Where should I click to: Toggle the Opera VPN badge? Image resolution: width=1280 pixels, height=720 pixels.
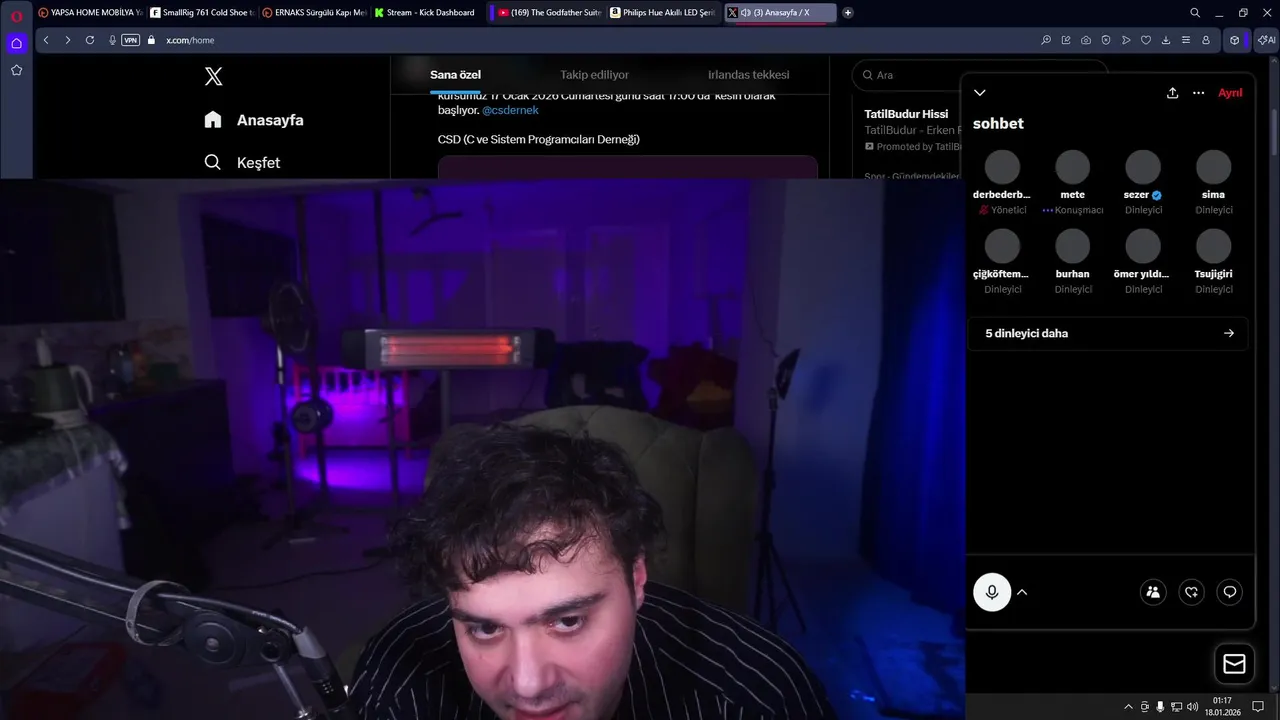pos(131,40)
